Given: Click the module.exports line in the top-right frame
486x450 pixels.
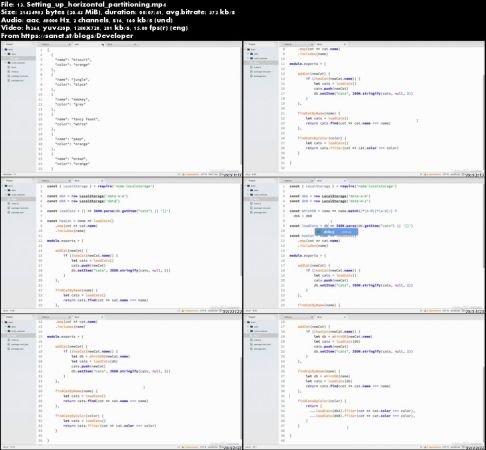Looking at the screenshot, I should pos(308,63).
